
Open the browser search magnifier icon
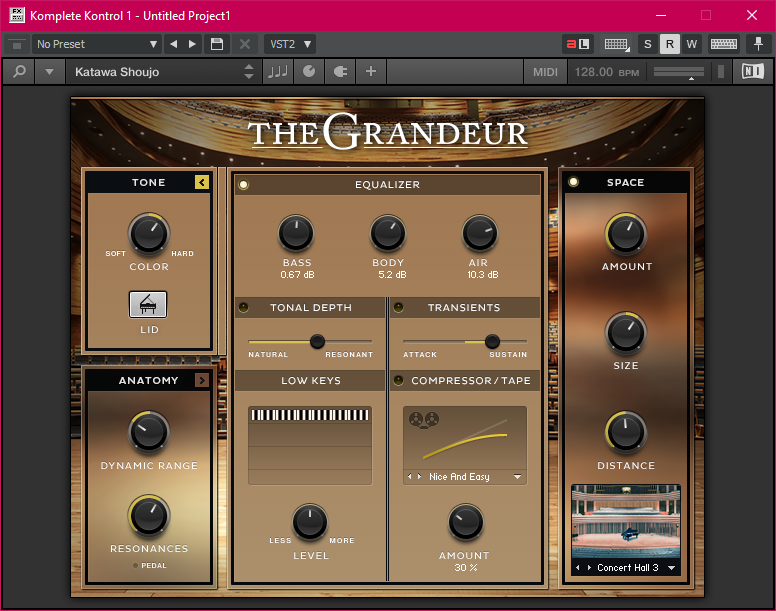click(19, 72)
